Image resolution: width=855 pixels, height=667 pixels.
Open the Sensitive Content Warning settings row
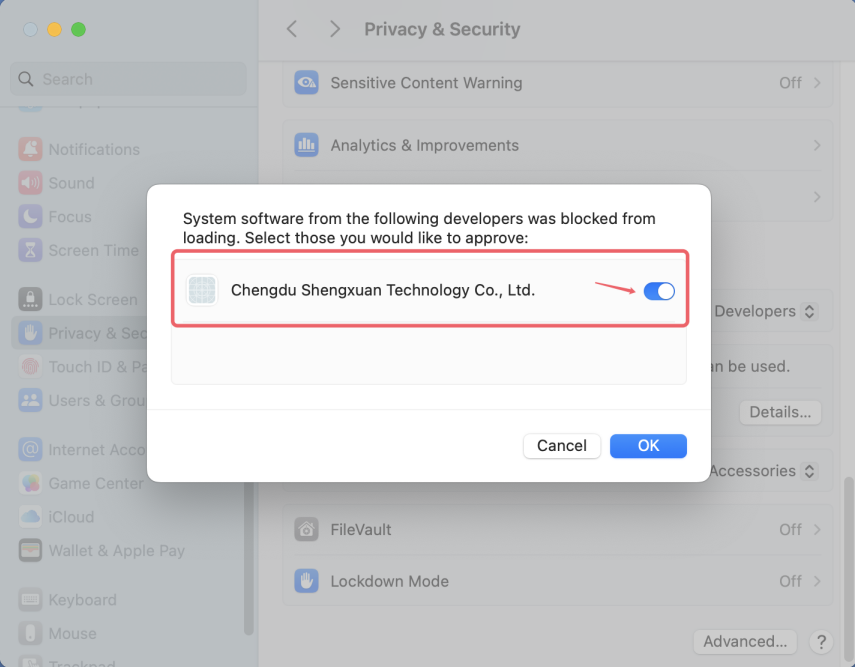tap(557, 83)
